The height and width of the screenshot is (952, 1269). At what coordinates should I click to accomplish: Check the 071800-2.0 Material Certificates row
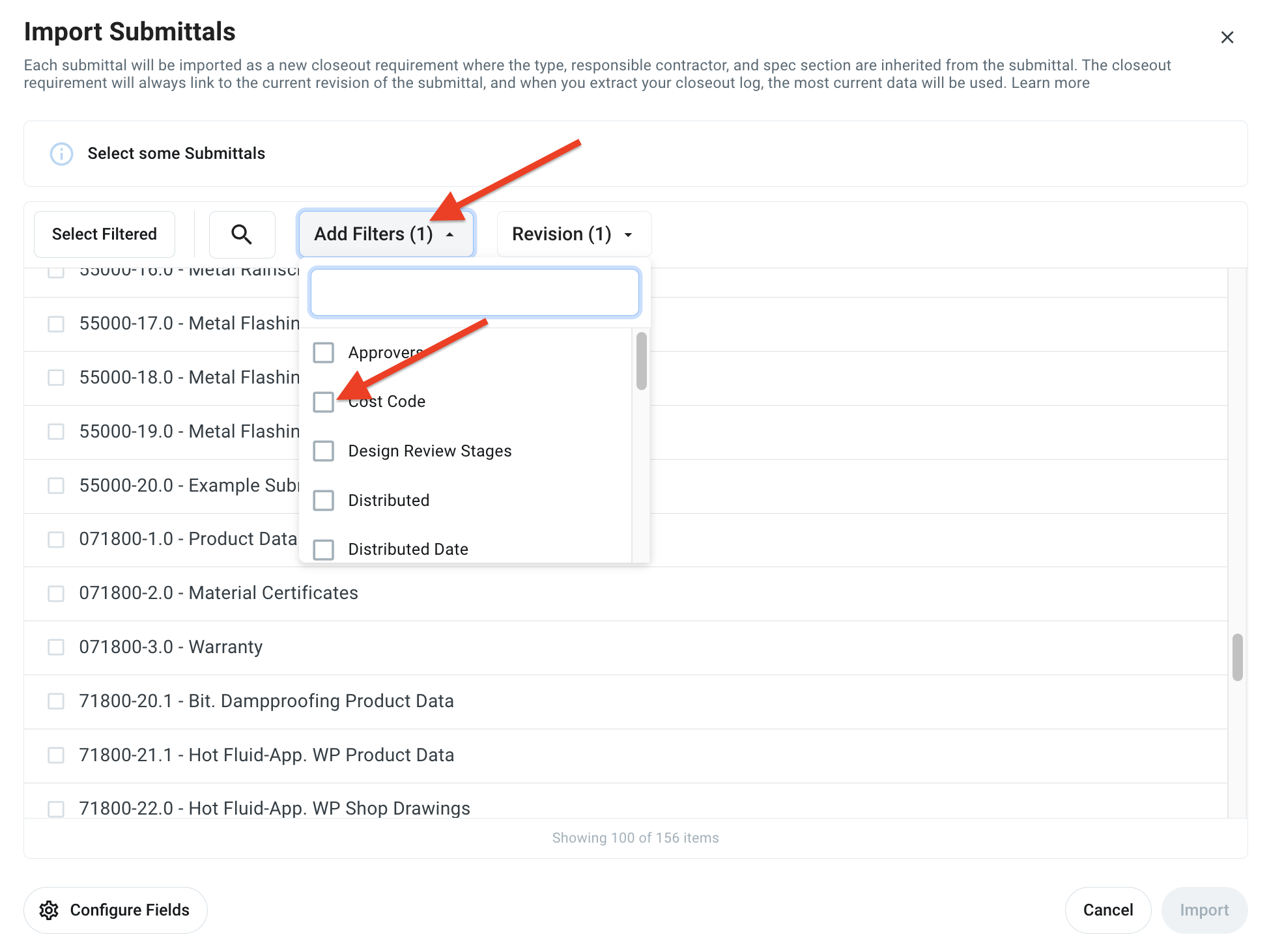point(57,593)
